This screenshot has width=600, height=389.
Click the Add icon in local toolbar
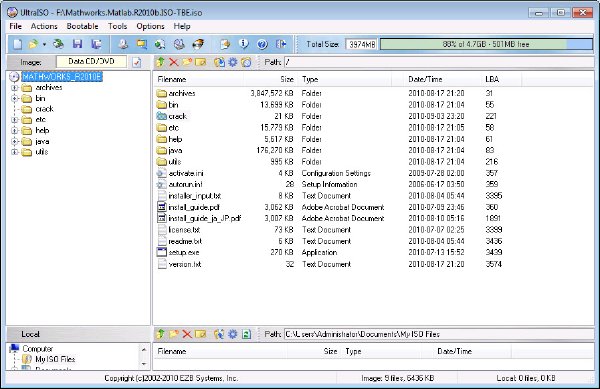point(219,334)
